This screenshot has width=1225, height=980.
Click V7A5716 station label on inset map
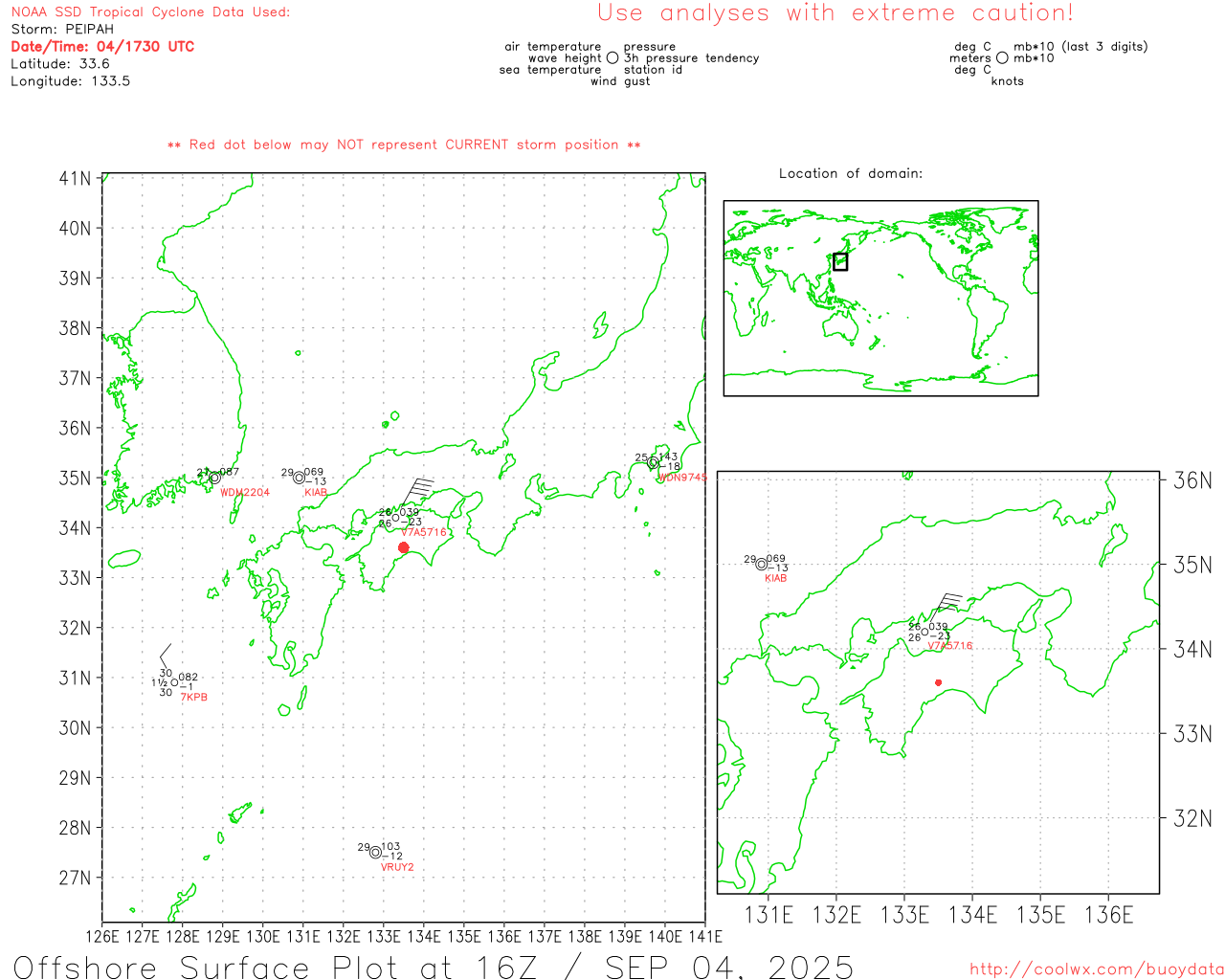(x=949, y=646)
